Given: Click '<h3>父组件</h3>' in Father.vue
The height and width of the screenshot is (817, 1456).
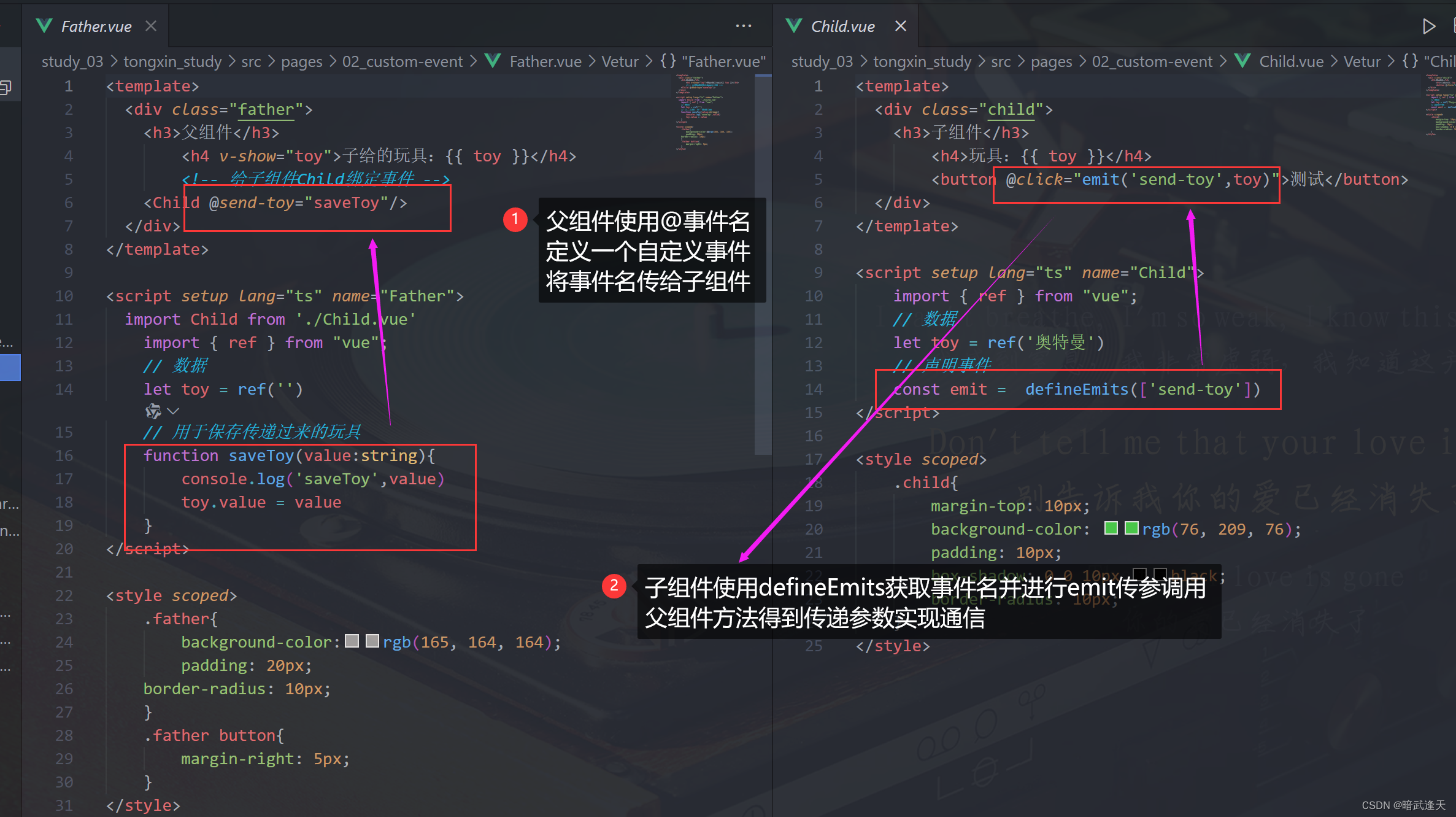Looking at the screenshot, I should (212, 133).
